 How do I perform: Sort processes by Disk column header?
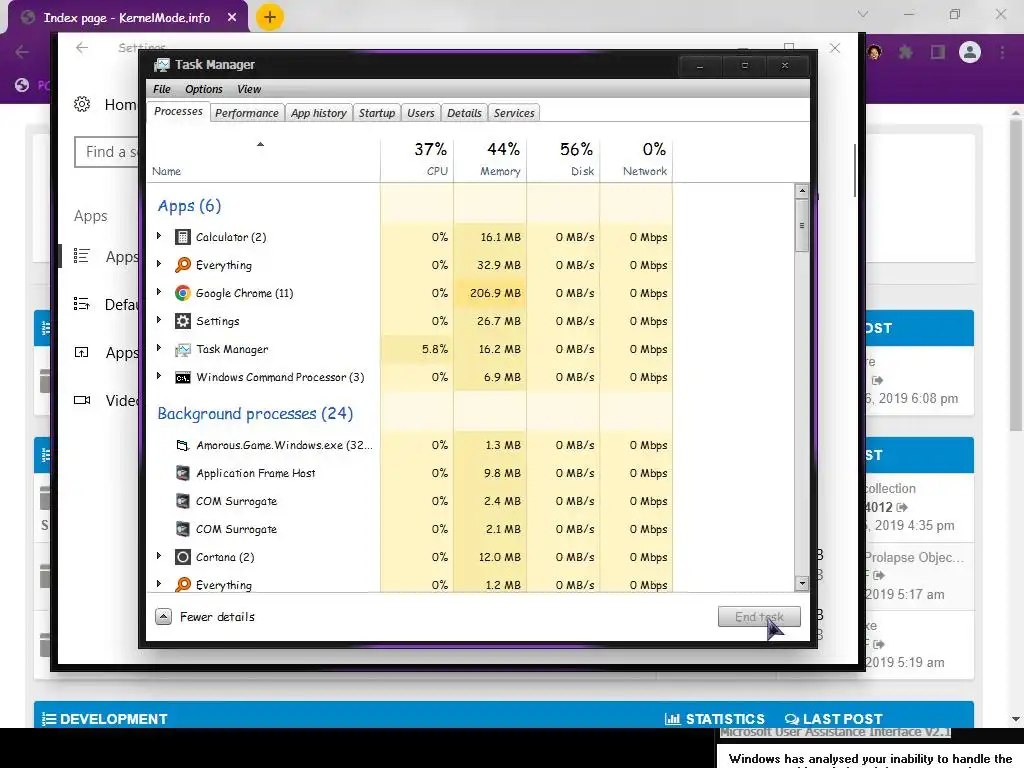[x=564, y=159]
